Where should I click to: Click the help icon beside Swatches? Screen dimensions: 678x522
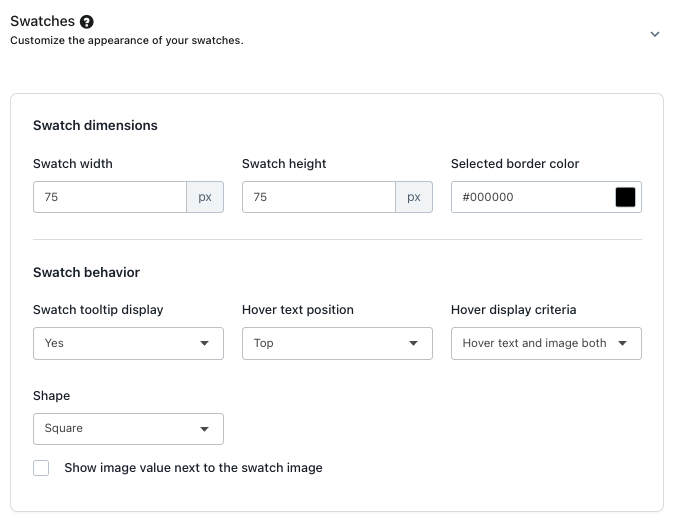coord(87,21)
